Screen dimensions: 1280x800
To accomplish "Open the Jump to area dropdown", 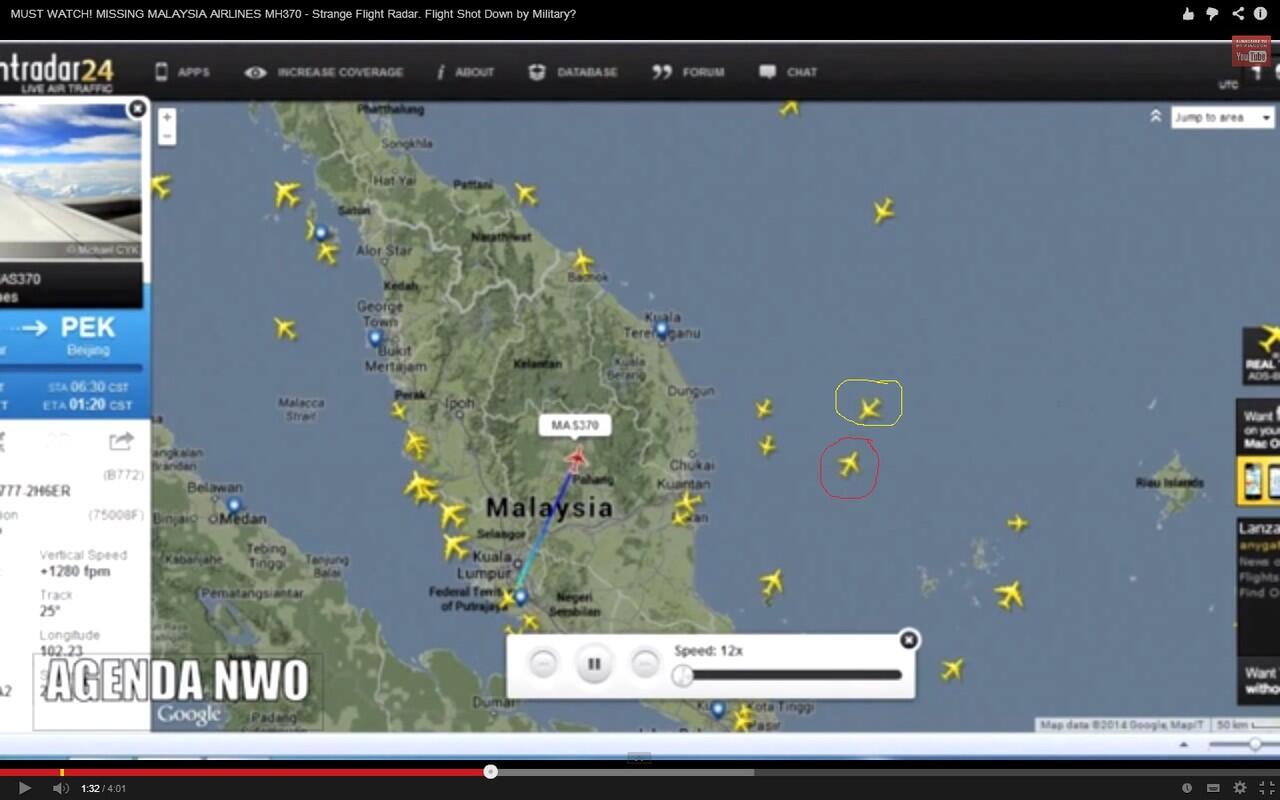I will click(1222, 117).
